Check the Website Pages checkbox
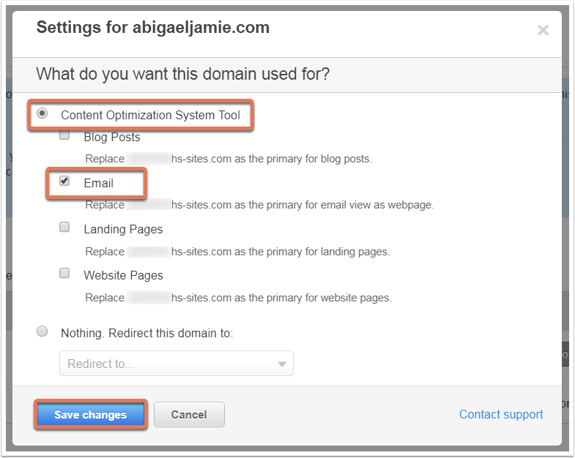Viewport: 575px width, 458px height. click(65, 273)
